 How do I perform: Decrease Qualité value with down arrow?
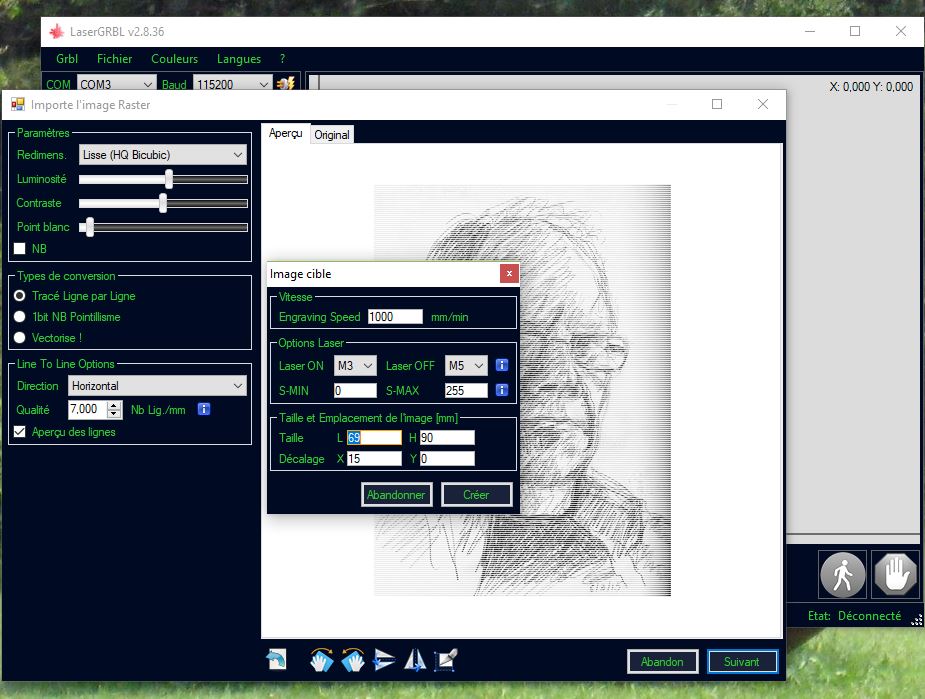pos(114,414)
